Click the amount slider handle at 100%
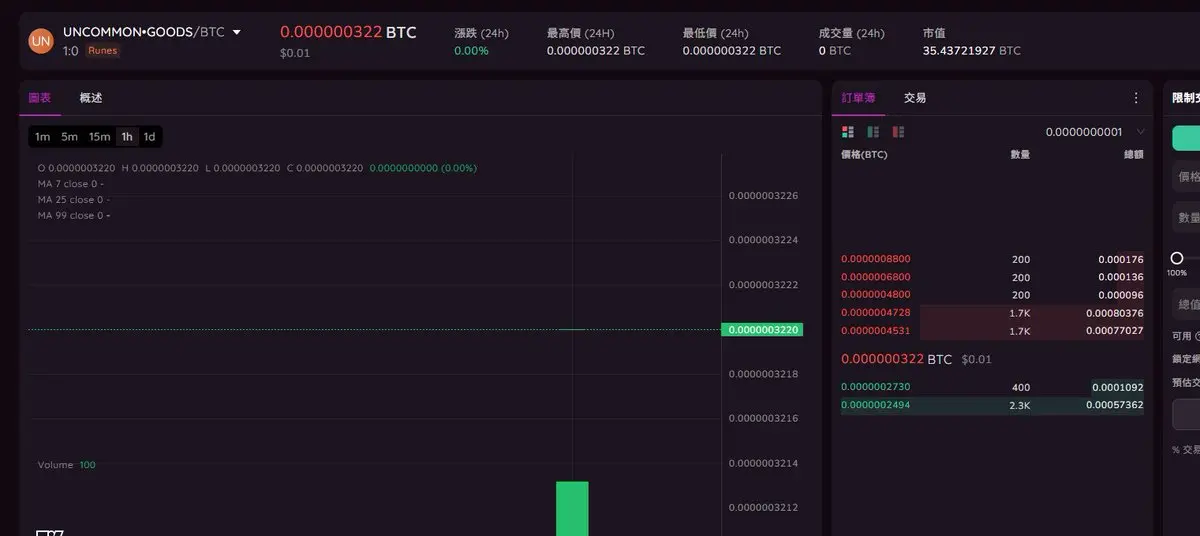Viewport: 1200px width, 536px height. pyautogui.click(x=1177, y=258)
